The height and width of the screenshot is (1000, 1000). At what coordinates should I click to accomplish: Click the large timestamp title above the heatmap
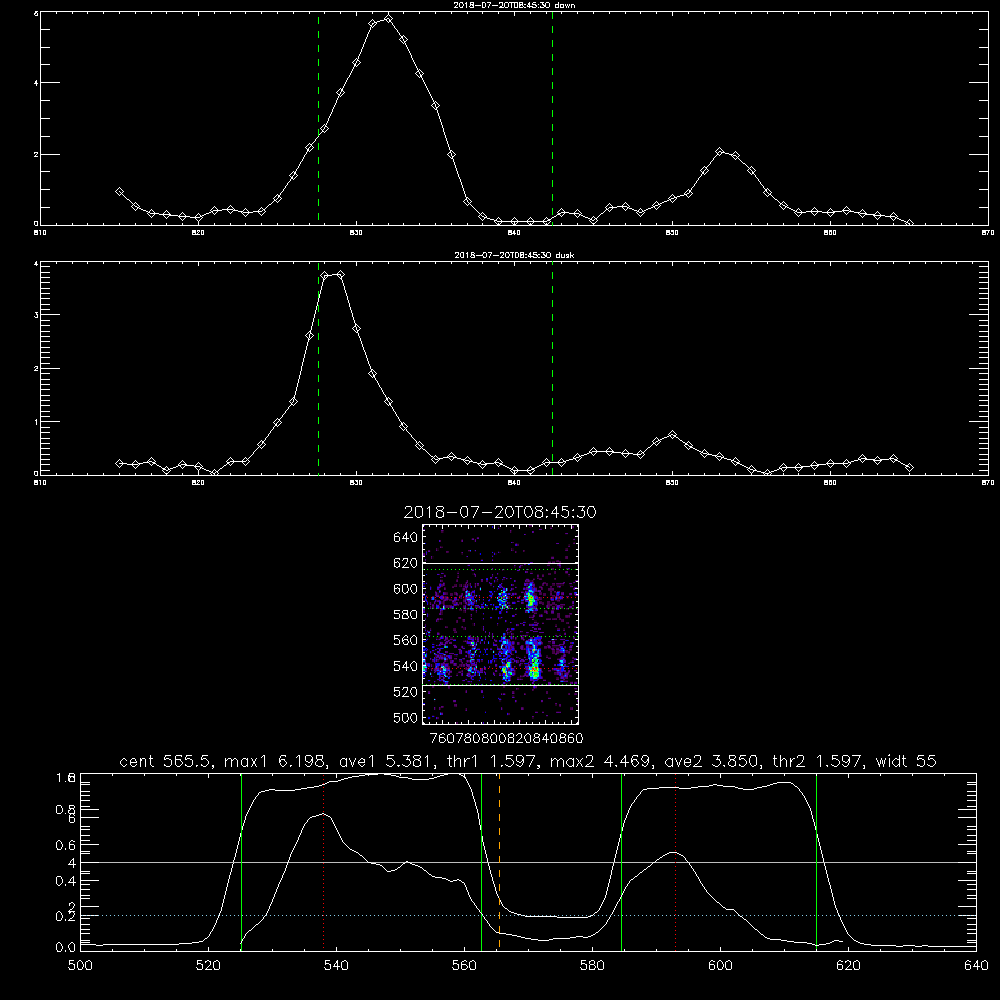pyautogui.click(x=500, y=512)
